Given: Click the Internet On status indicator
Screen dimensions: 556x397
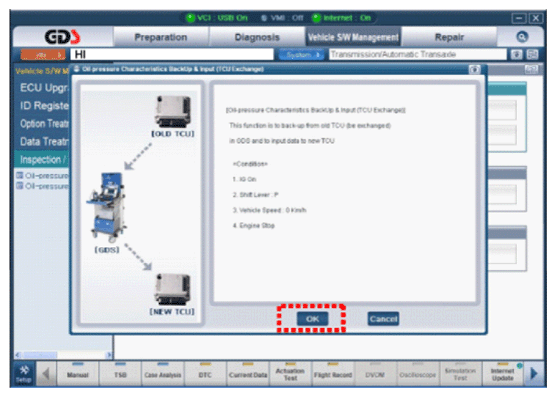Looking at the screenshot, I should (342, 18).
